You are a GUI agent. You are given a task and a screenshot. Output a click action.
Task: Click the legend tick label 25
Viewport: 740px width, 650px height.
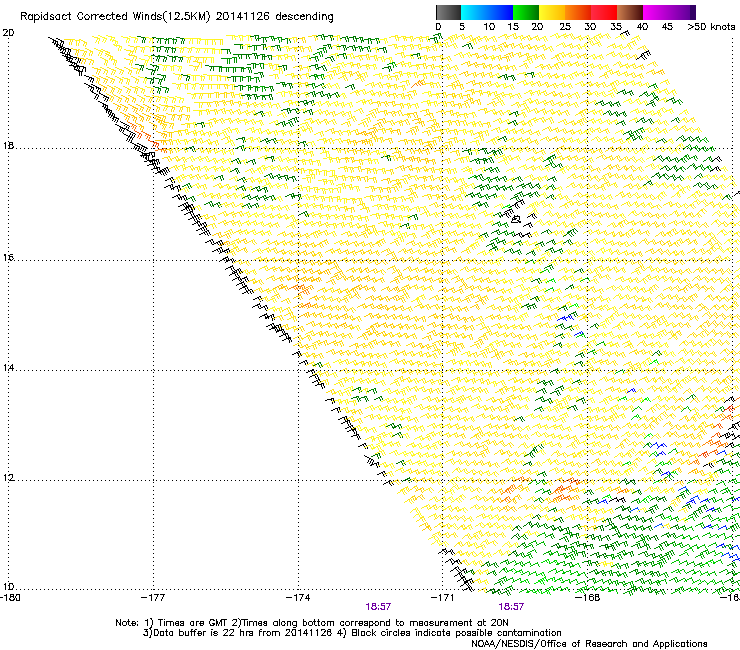(x=565, y=27)
